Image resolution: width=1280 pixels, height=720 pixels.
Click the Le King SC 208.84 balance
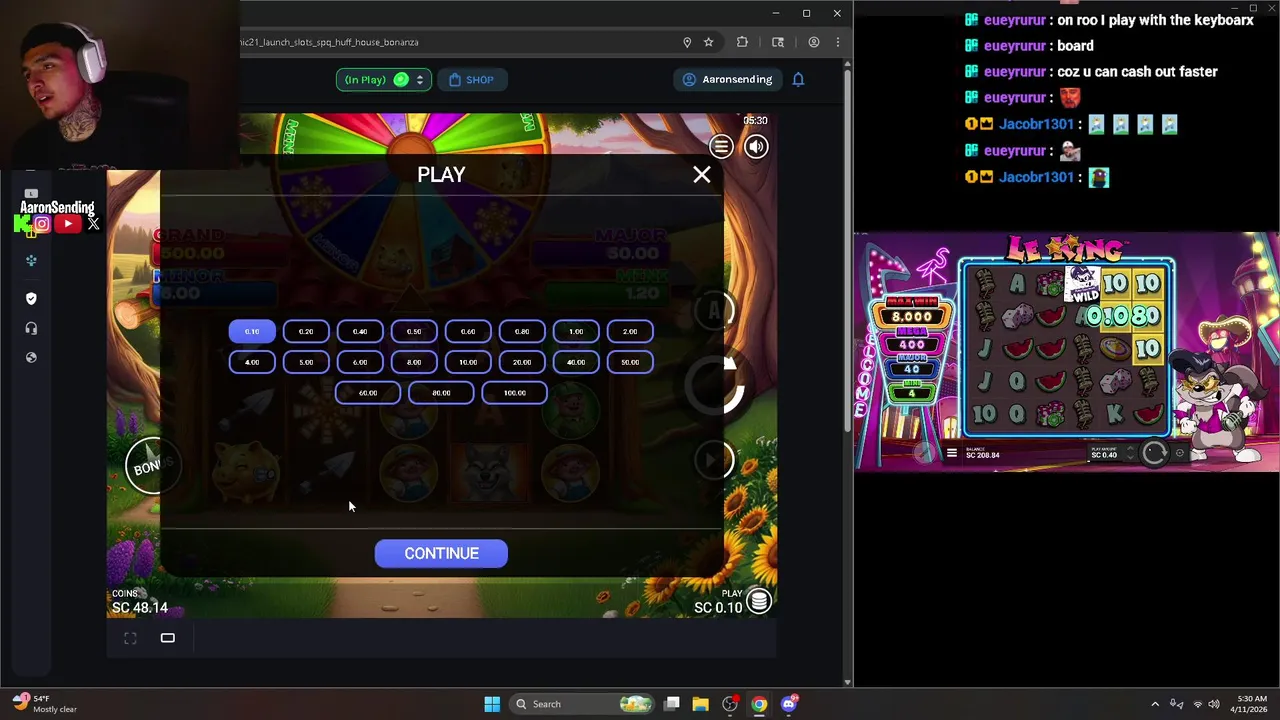click(x=983, y=455)
